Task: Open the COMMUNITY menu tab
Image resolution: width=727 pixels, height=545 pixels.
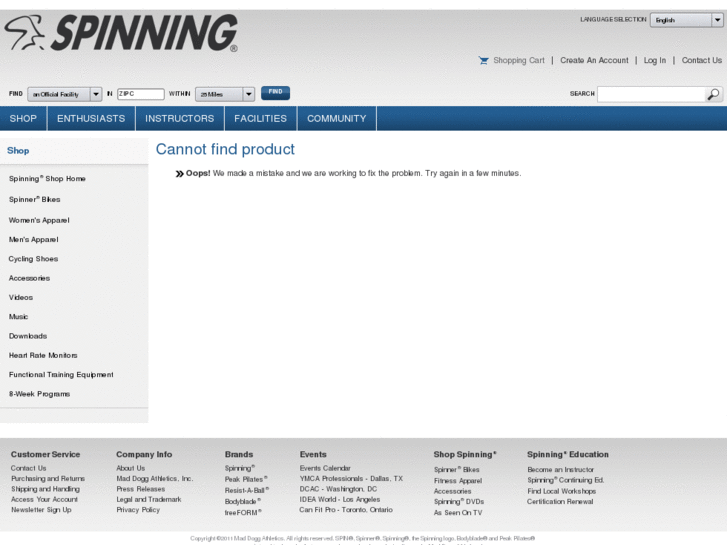Action: [337, 118]
